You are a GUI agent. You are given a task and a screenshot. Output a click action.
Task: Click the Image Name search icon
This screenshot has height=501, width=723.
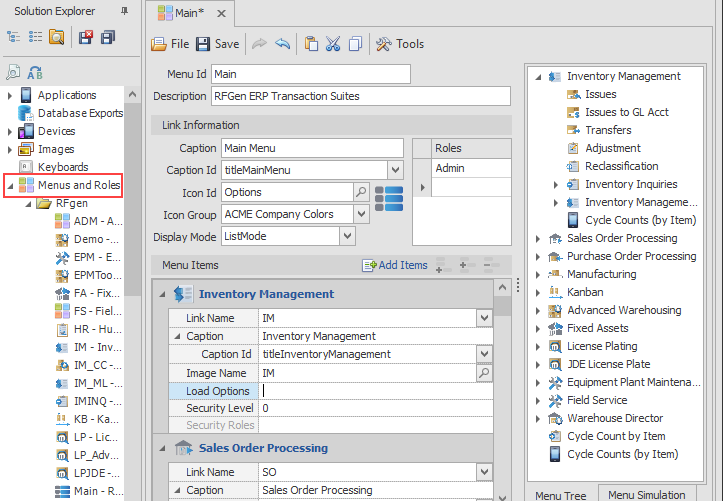[x=485, y=373]
